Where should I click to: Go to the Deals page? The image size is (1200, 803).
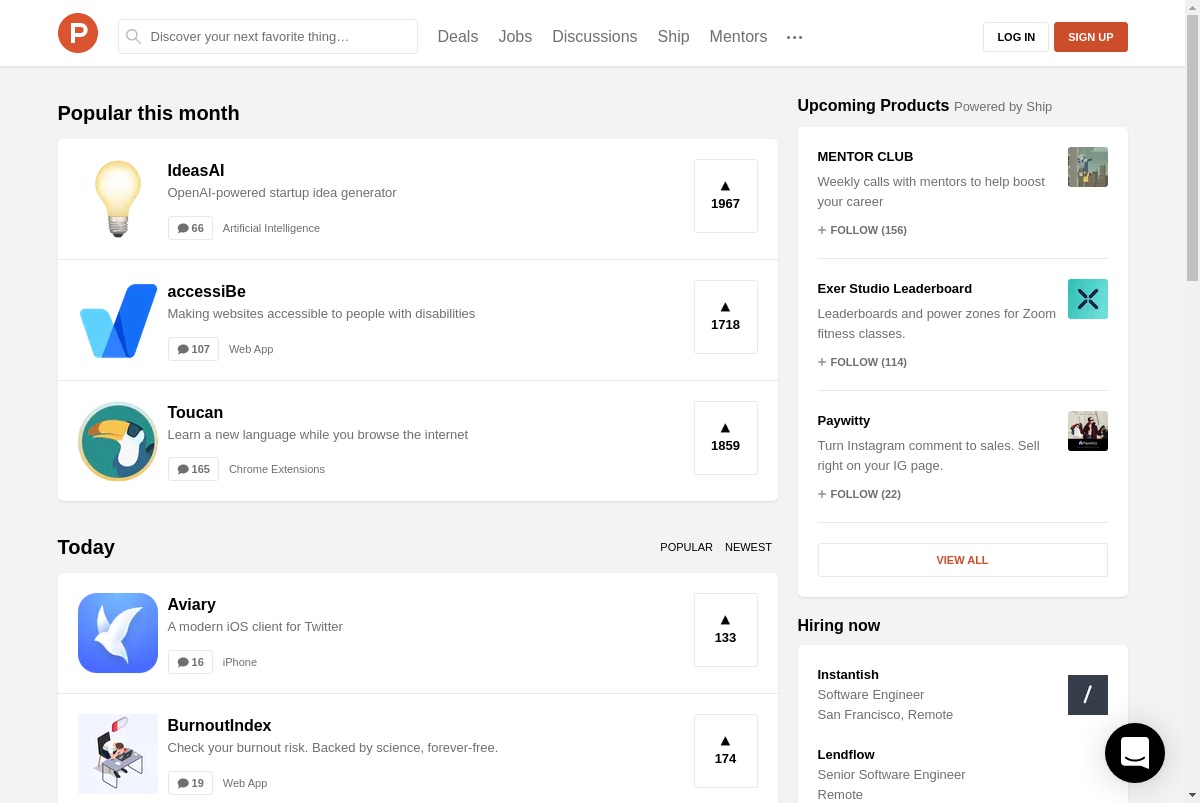tap(458, 36)
